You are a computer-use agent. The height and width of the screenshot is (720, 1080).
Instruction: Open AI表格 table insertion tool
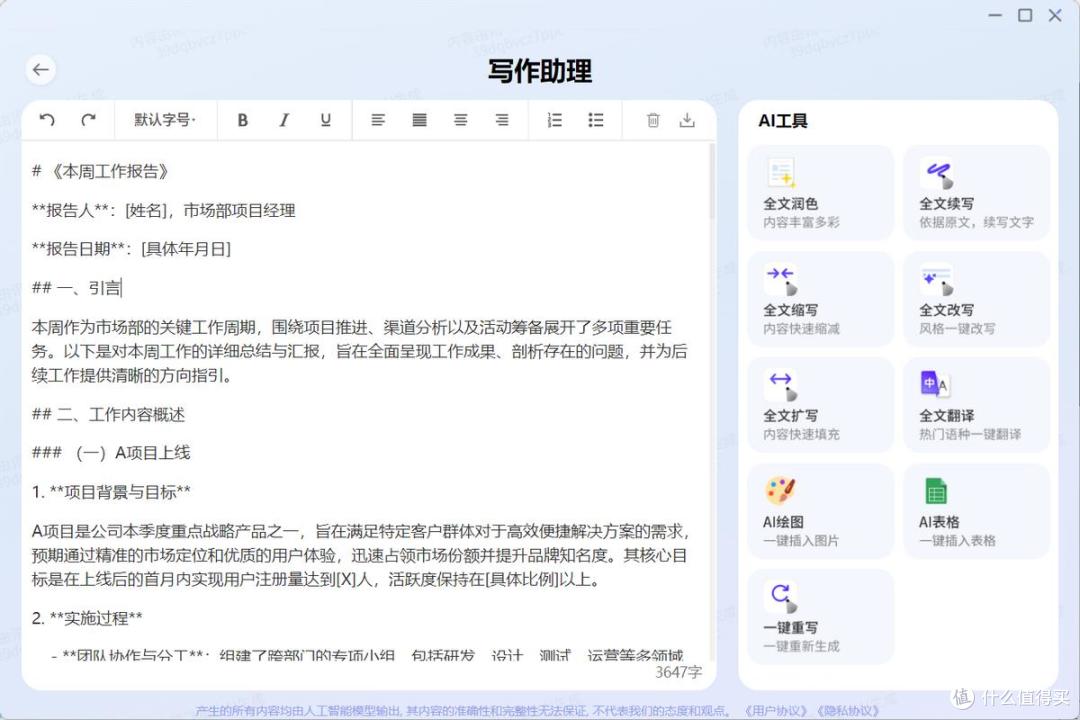point(977,511)
